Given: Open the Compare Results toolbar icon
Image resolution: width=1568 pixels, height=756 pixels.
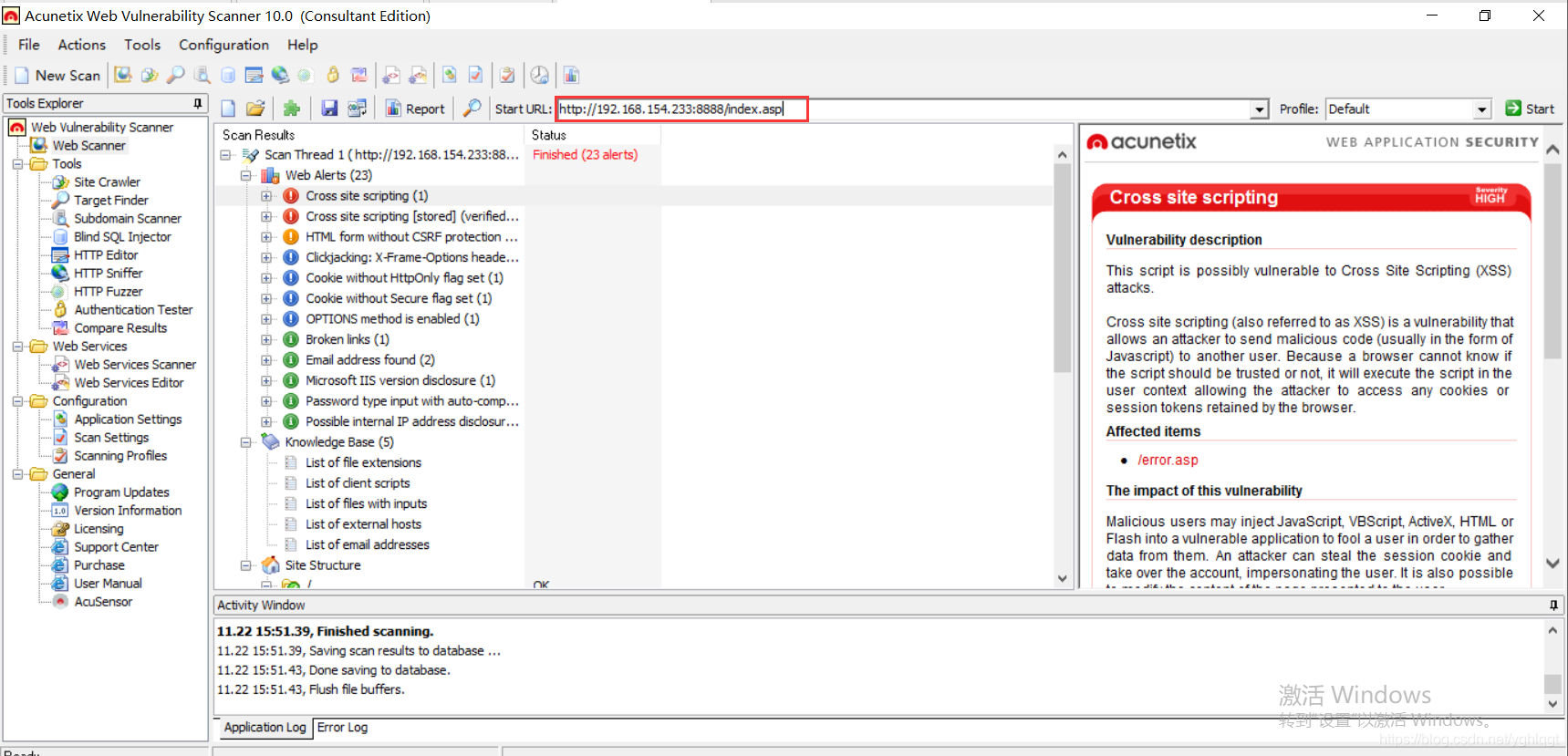Looking at the screenshot, I should [x=359, y=75].
